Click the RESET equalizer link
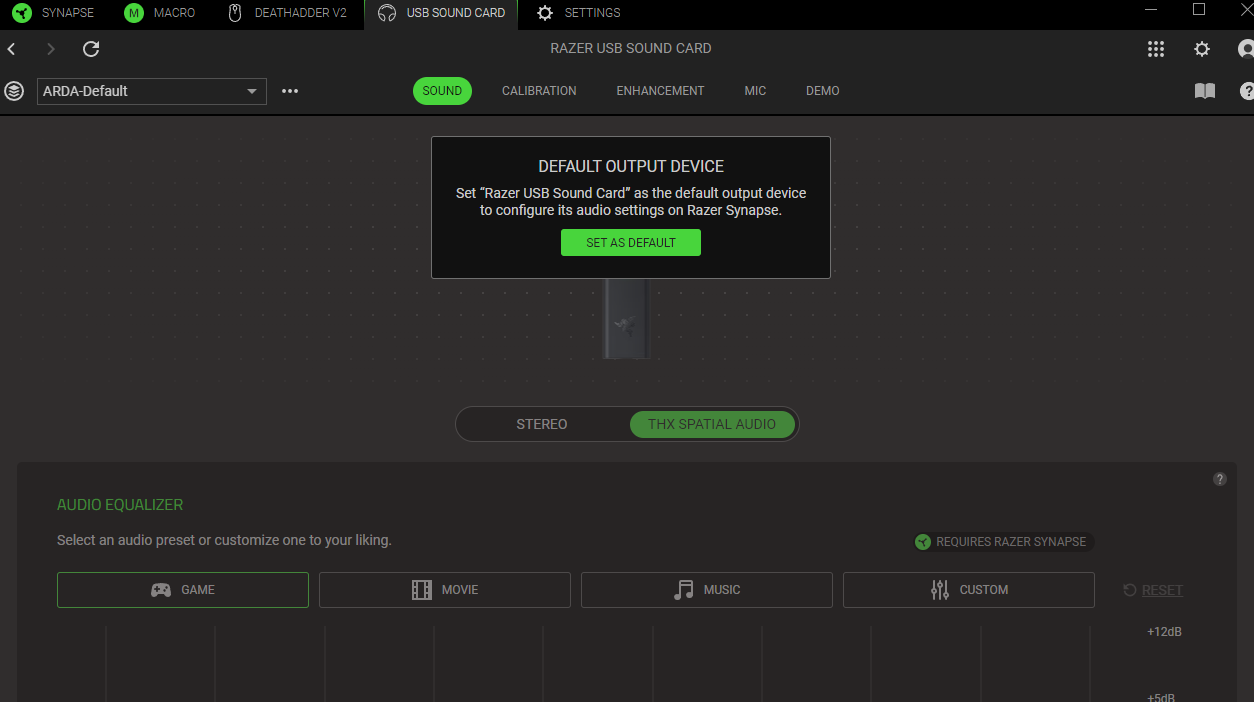The height and width of the screenshot is (702, 1254). point(1153,590)
